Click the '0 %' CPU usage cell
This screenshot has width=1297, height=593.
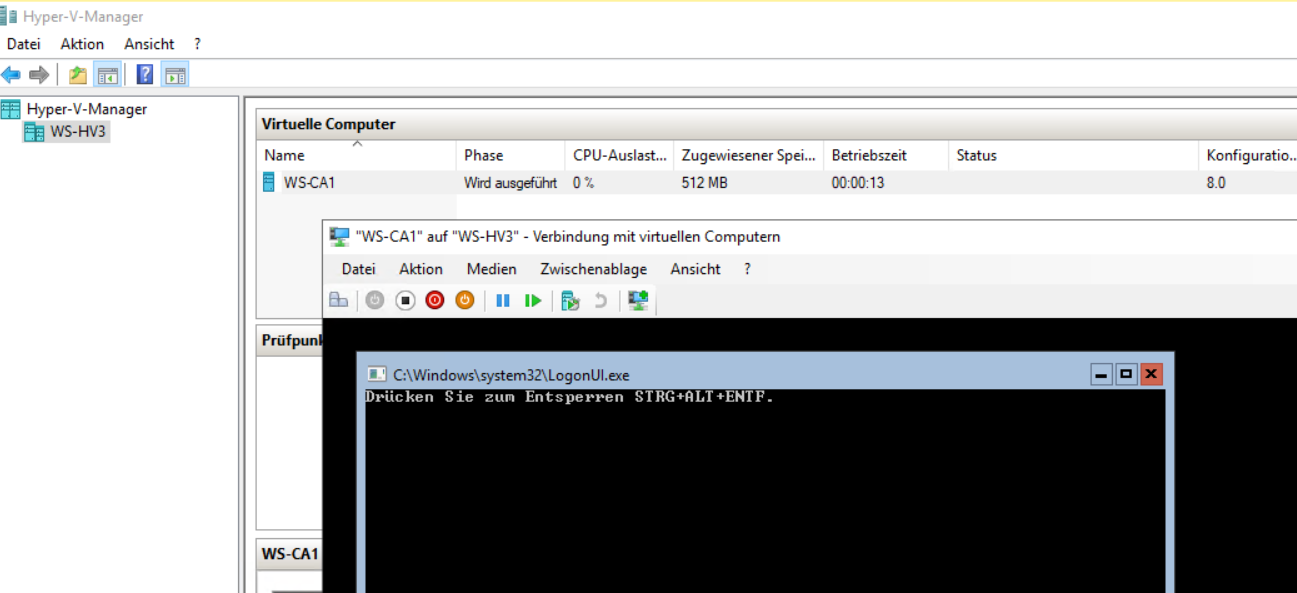[x=584, y=183]
